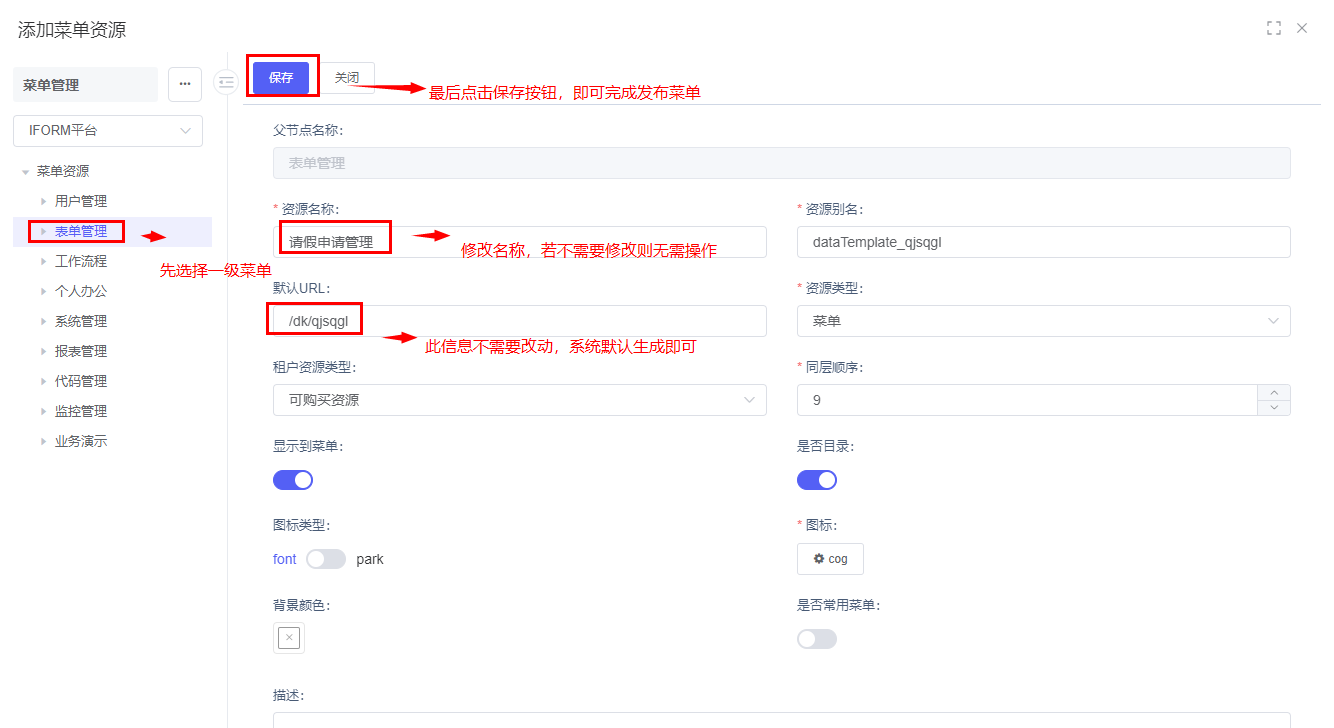Screen dimensions: 1334x728
Task: Select 工作流程 in the menu tree
Action: pyautogui.click(x=81, y=261)
